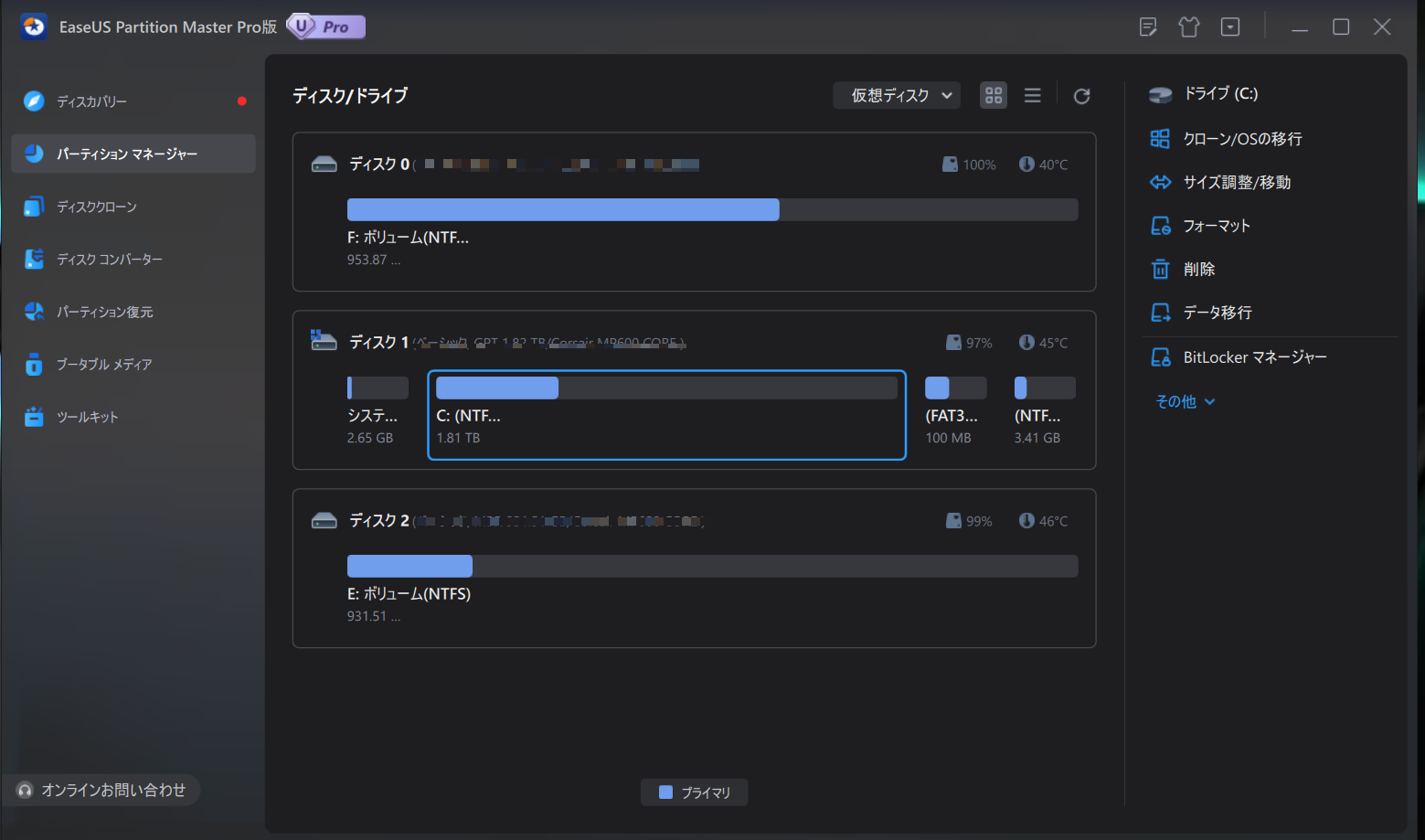Viewport: 1425px width, 840px height.
Task: Open ディスカバリー in the sidebar
Action: click(91, 101)
